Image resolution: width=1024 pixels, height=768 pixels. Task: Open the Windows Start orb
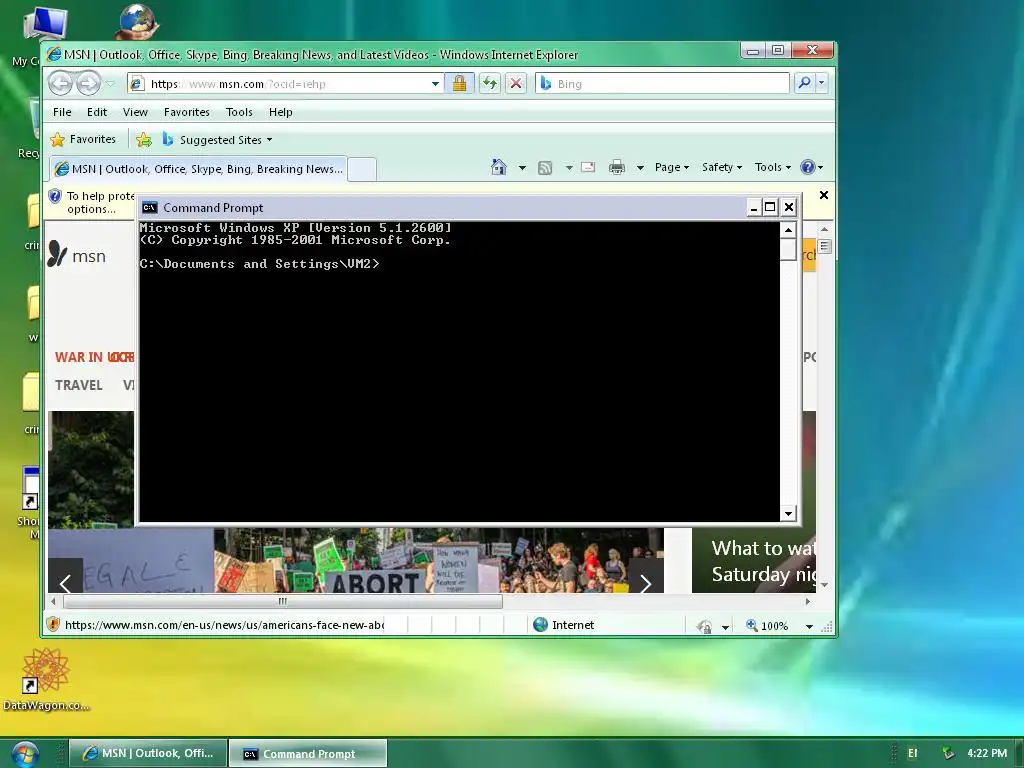[x=25, y=754]
